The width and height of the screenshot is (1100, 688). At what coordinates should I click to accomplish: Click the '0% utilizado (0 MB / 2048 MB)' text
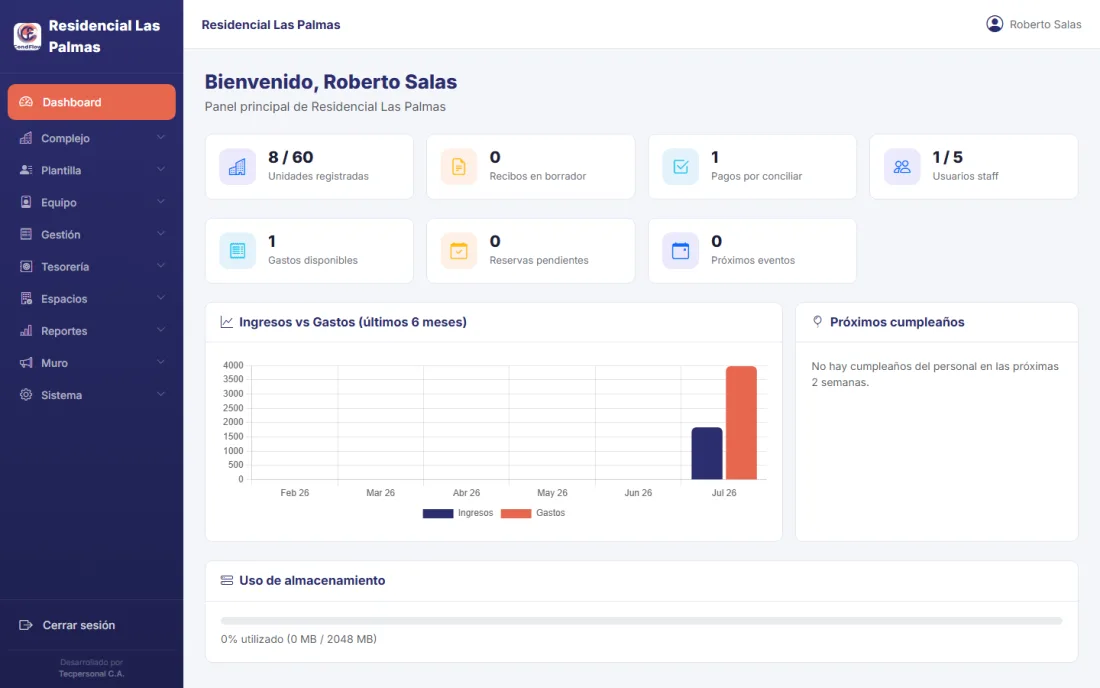299,639
